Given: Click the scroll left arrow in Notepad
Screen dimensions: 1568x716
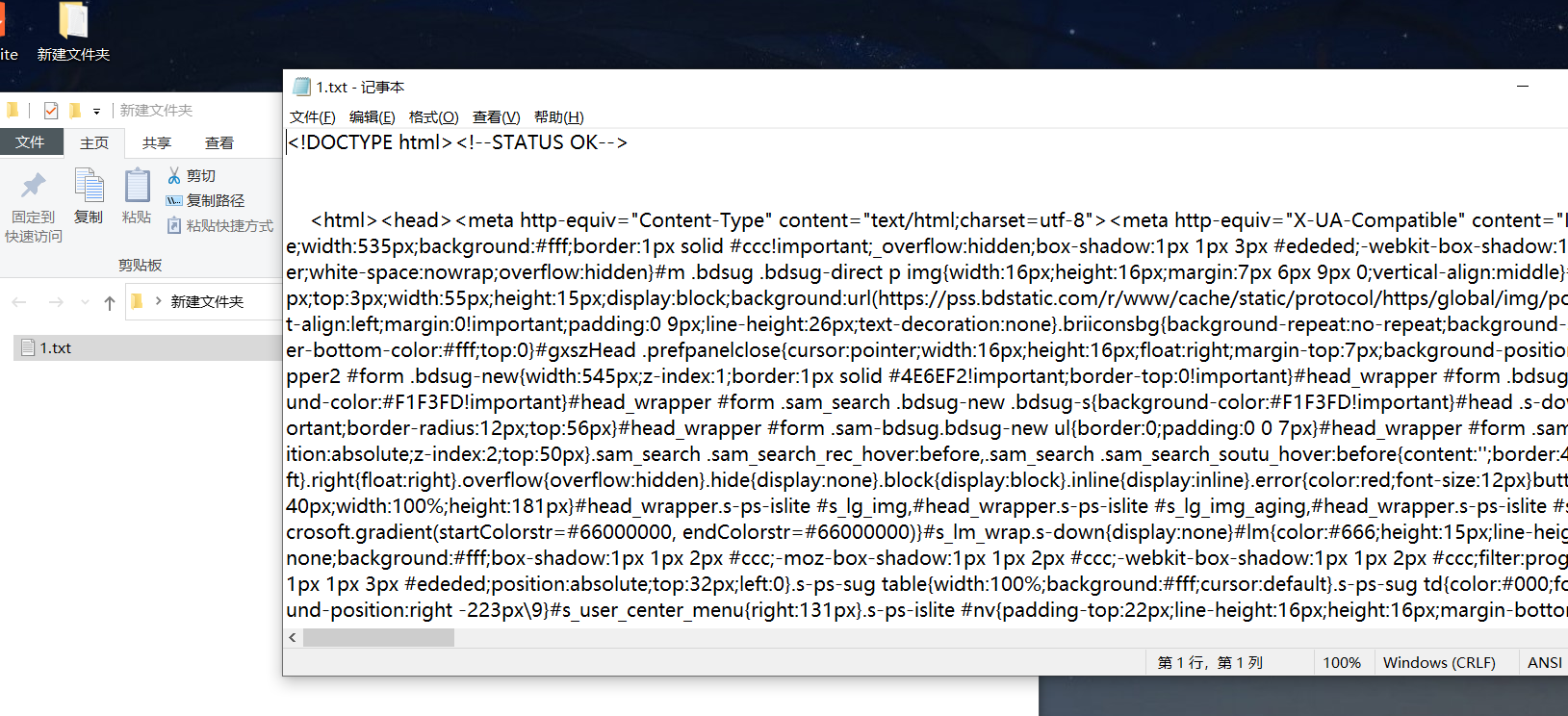Looking at the screenshot, I should point(293,637).
